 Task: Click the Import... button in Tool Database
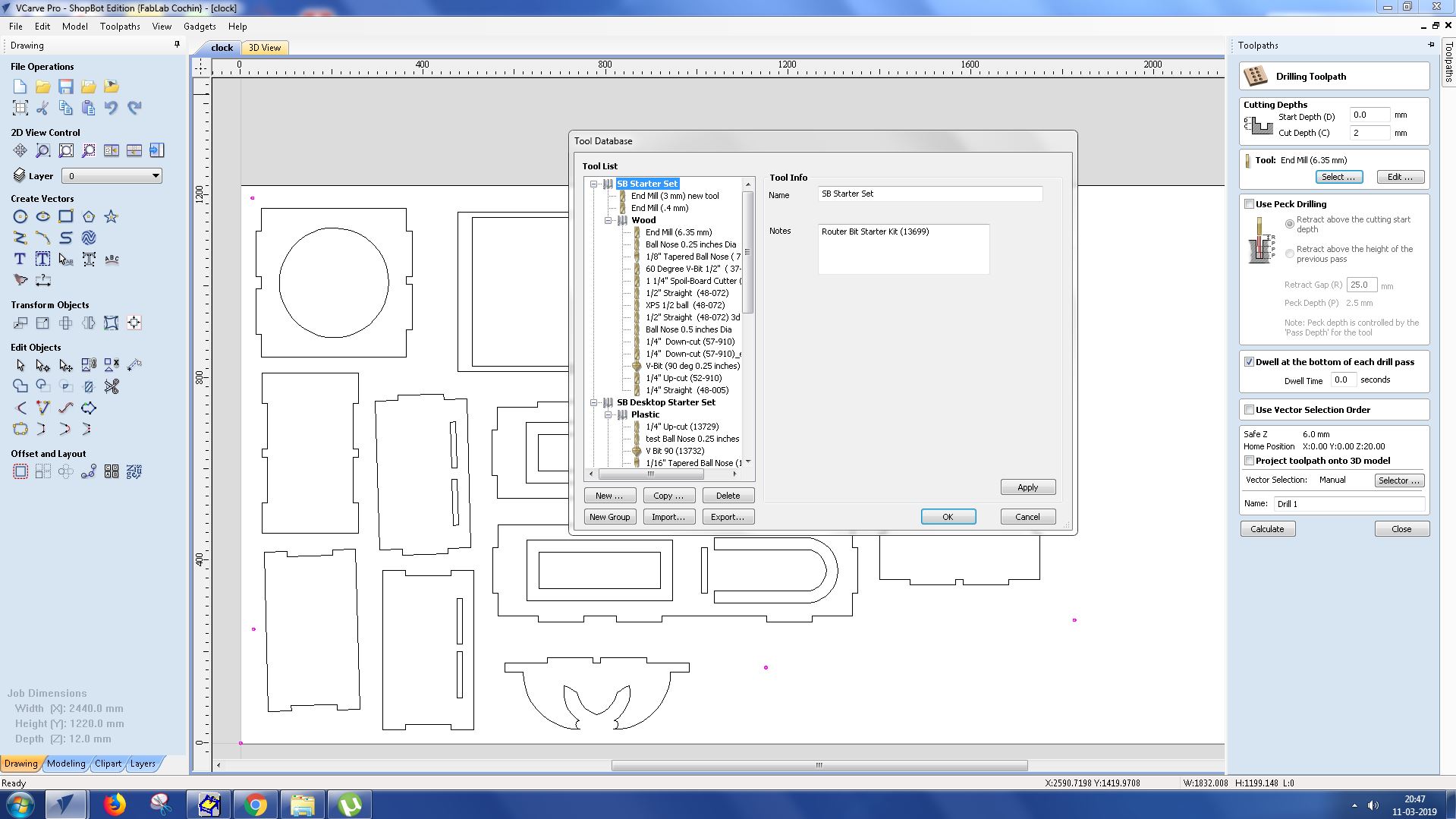point(668,517)
